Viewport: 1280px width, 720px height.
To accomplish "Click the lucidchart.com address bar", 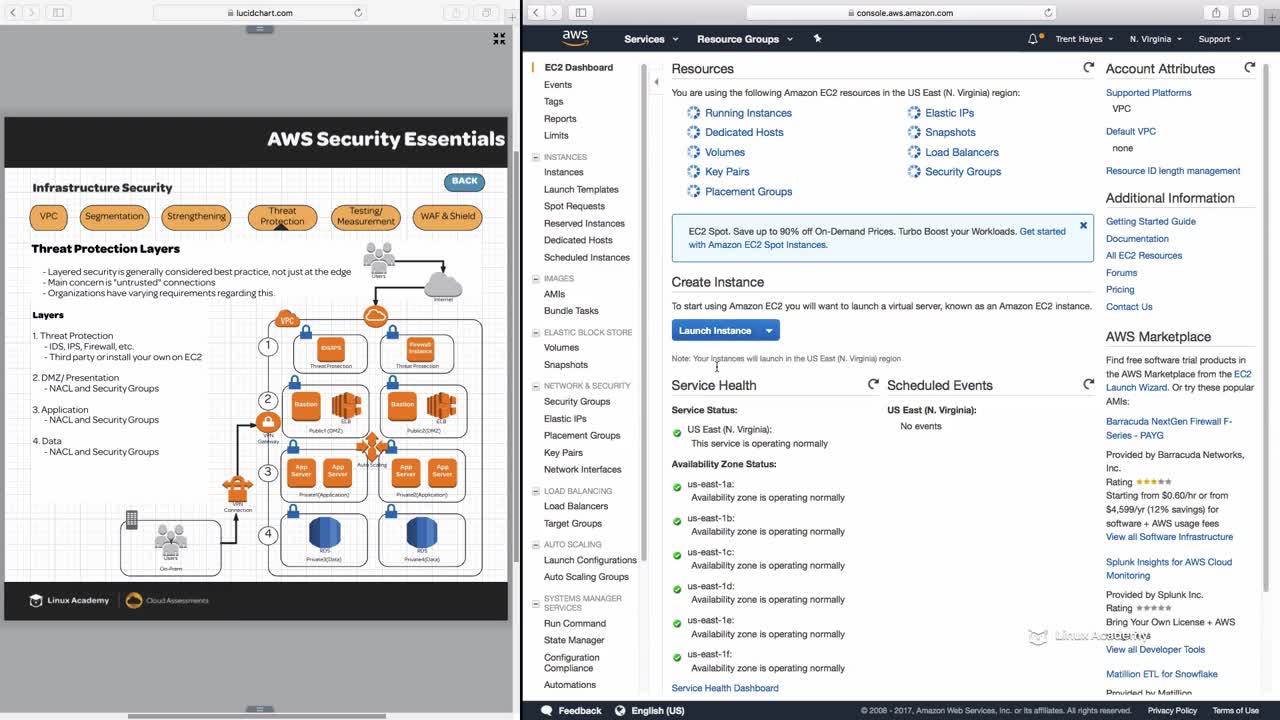I will (x=259, y=13).
